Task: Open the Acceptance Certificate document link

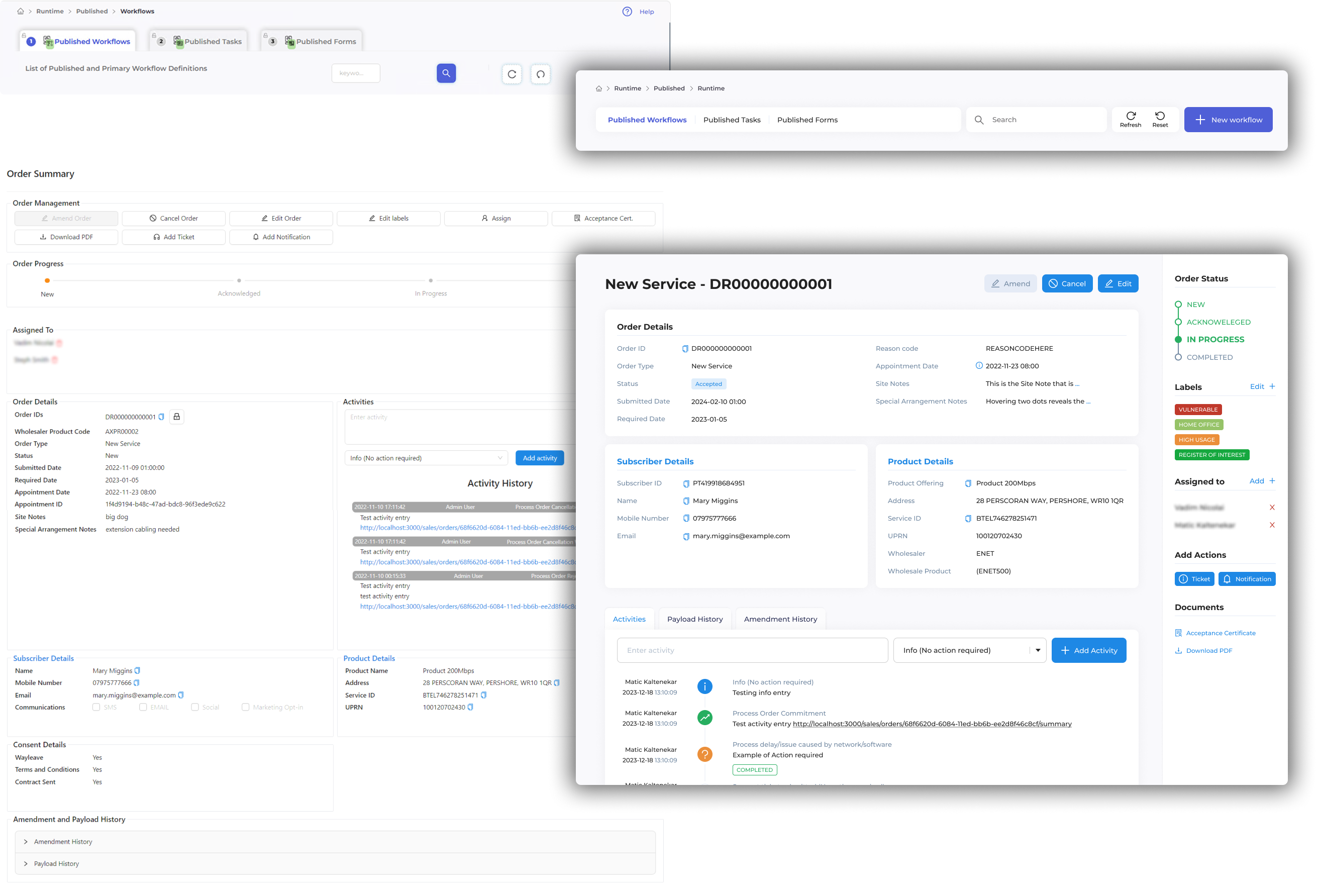Action: (x=1221, y=633)
